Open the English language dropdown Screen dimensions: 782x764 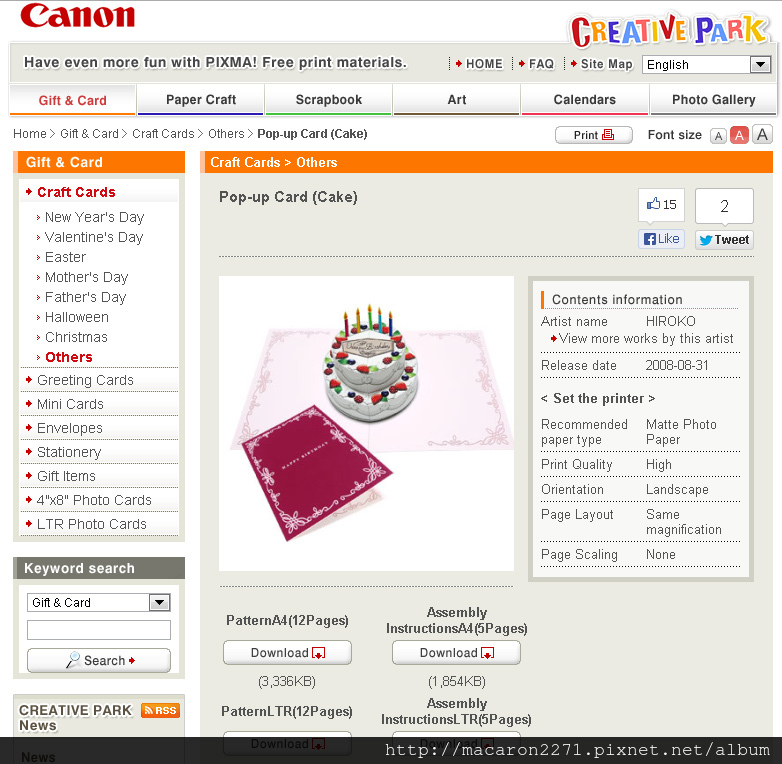pyautogui.click(x=707, y=64)
